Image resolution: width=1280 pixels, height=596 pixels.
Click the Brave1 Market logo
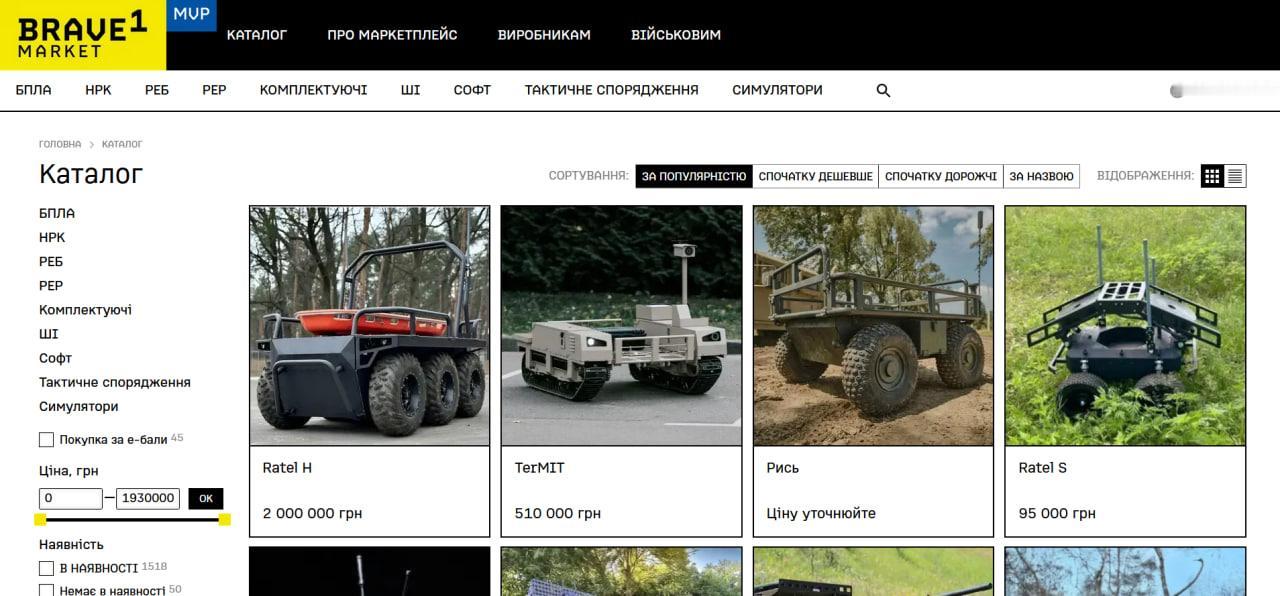click(x=83, y=35)
